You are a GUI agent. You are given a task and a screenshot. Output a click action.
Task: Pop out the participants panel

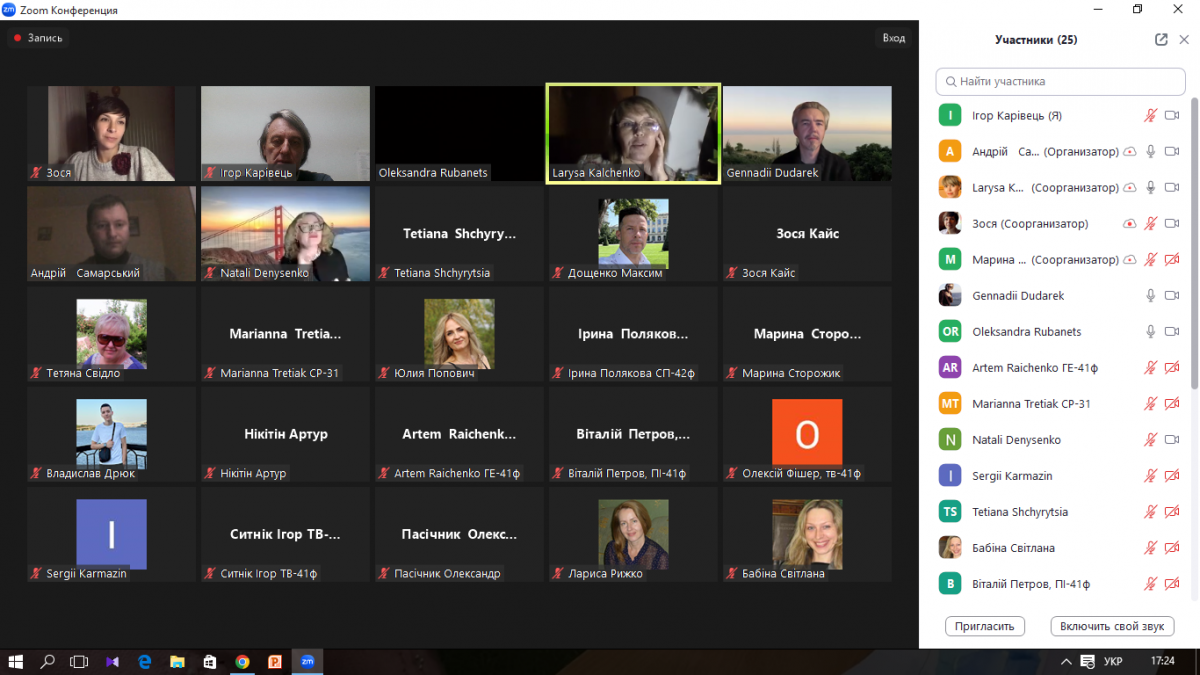(1161, 40)
